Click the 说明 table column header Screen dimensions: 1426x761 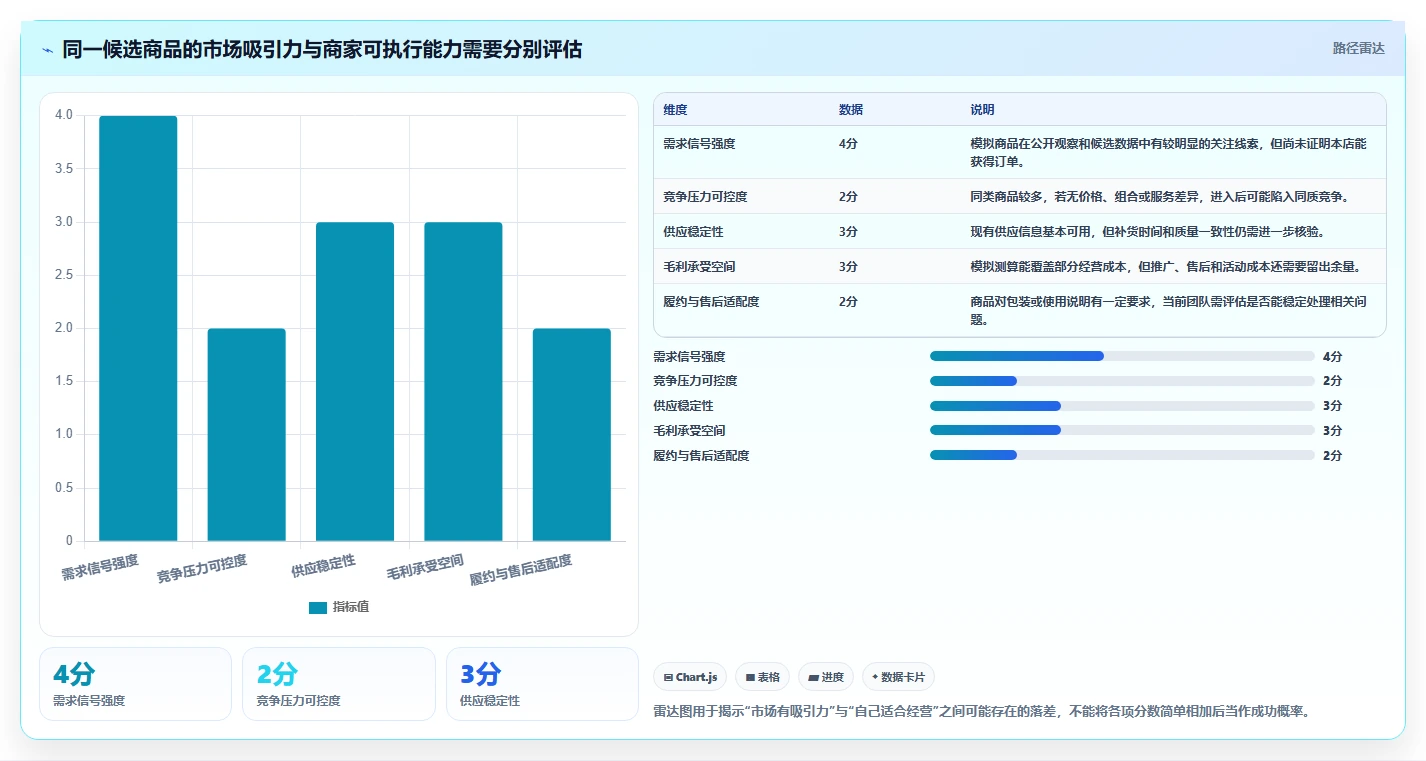point(982,110)
